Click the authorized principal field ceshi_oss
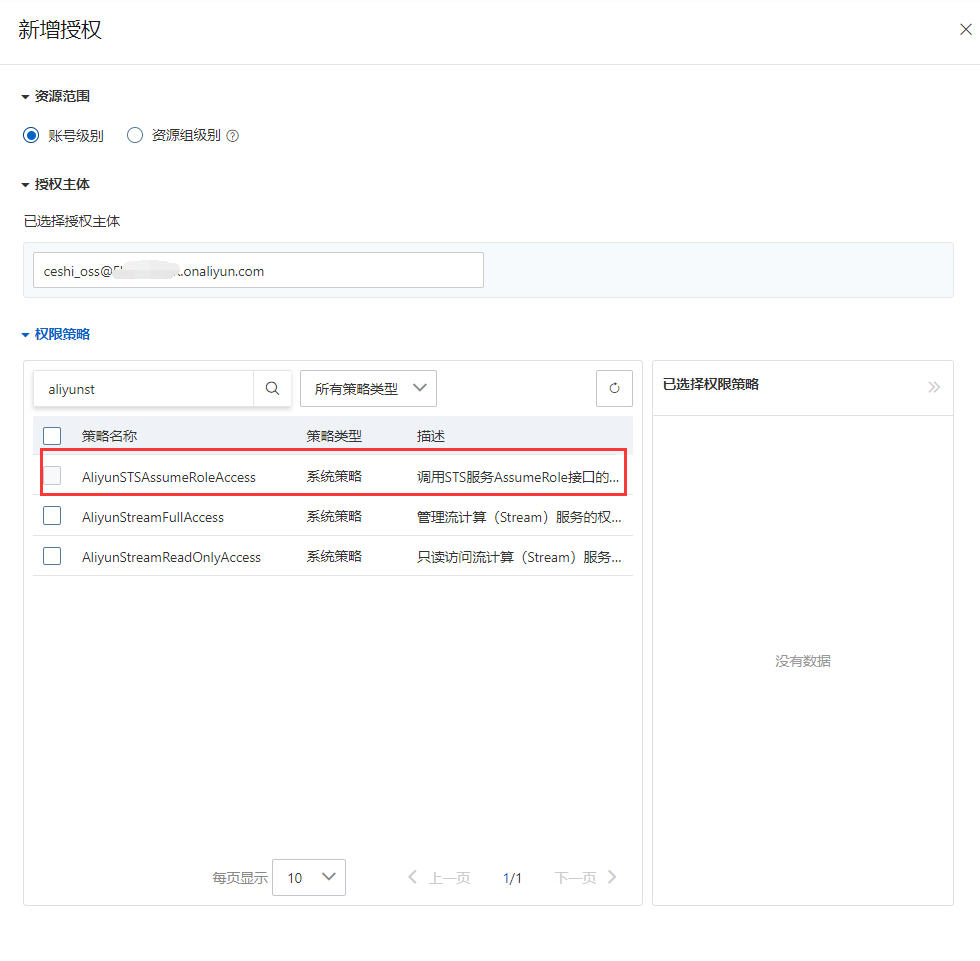 tap(258, 270)
